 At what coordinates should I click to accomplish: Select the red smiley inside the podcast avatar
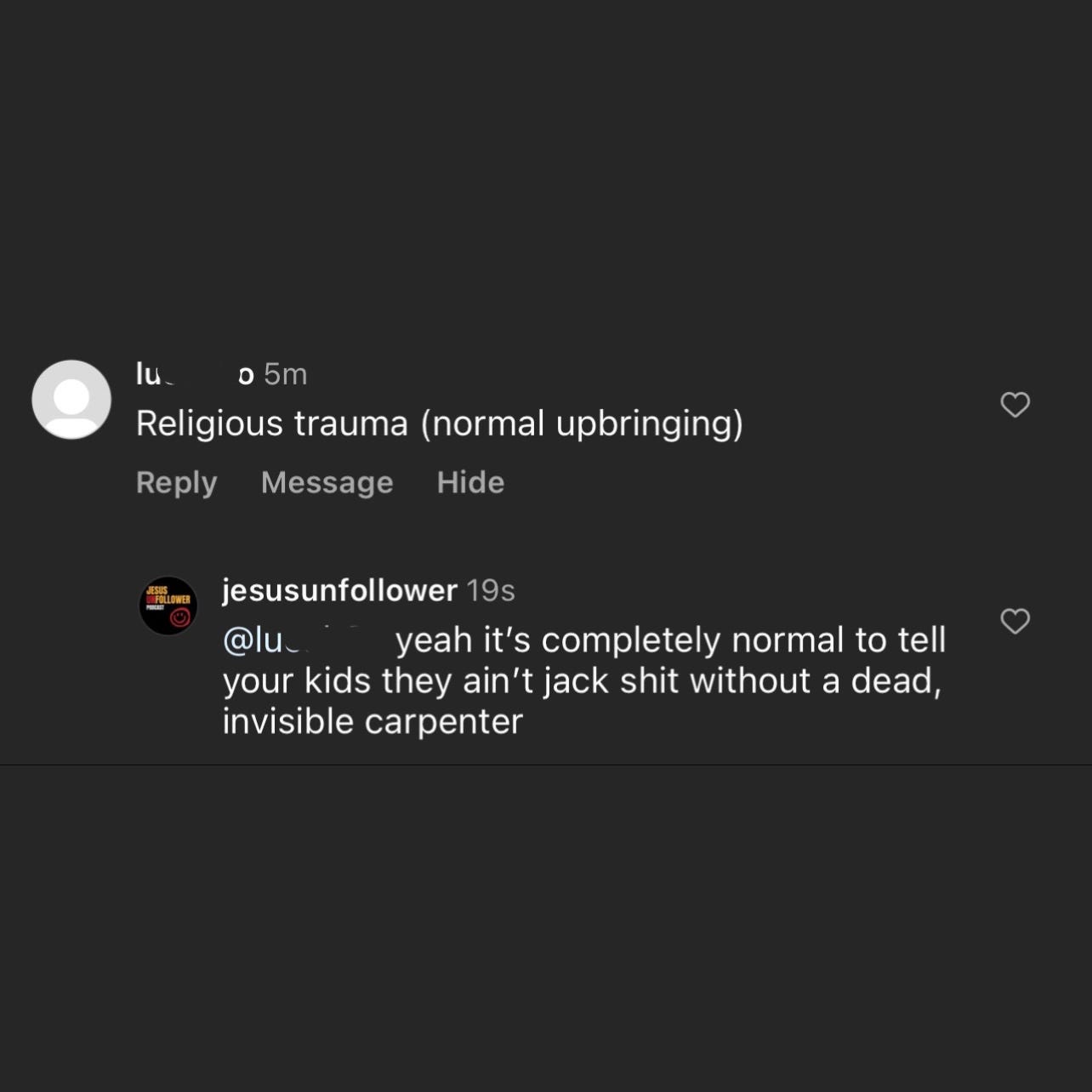coord(180,619)
